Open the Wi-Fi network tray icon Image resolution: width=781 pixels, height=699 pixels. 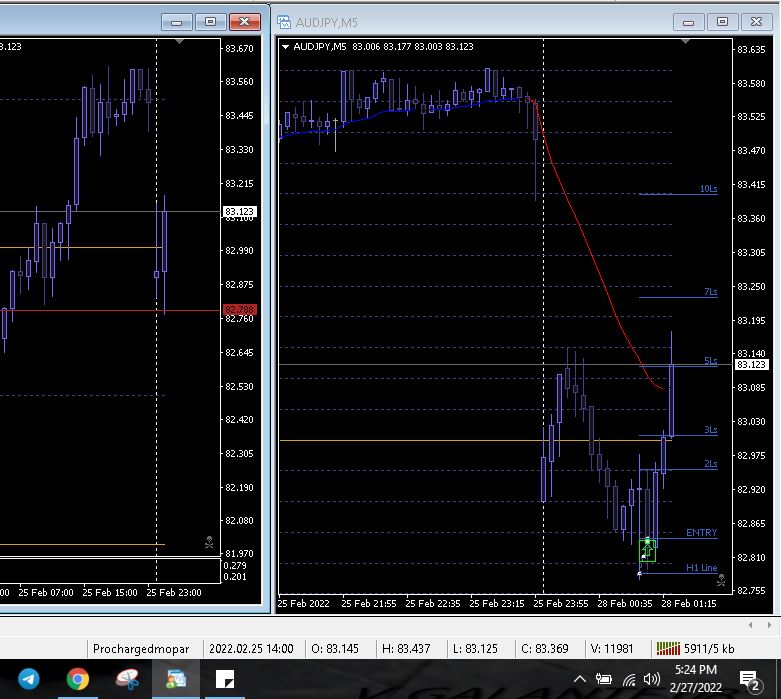(x=630, y=679)
